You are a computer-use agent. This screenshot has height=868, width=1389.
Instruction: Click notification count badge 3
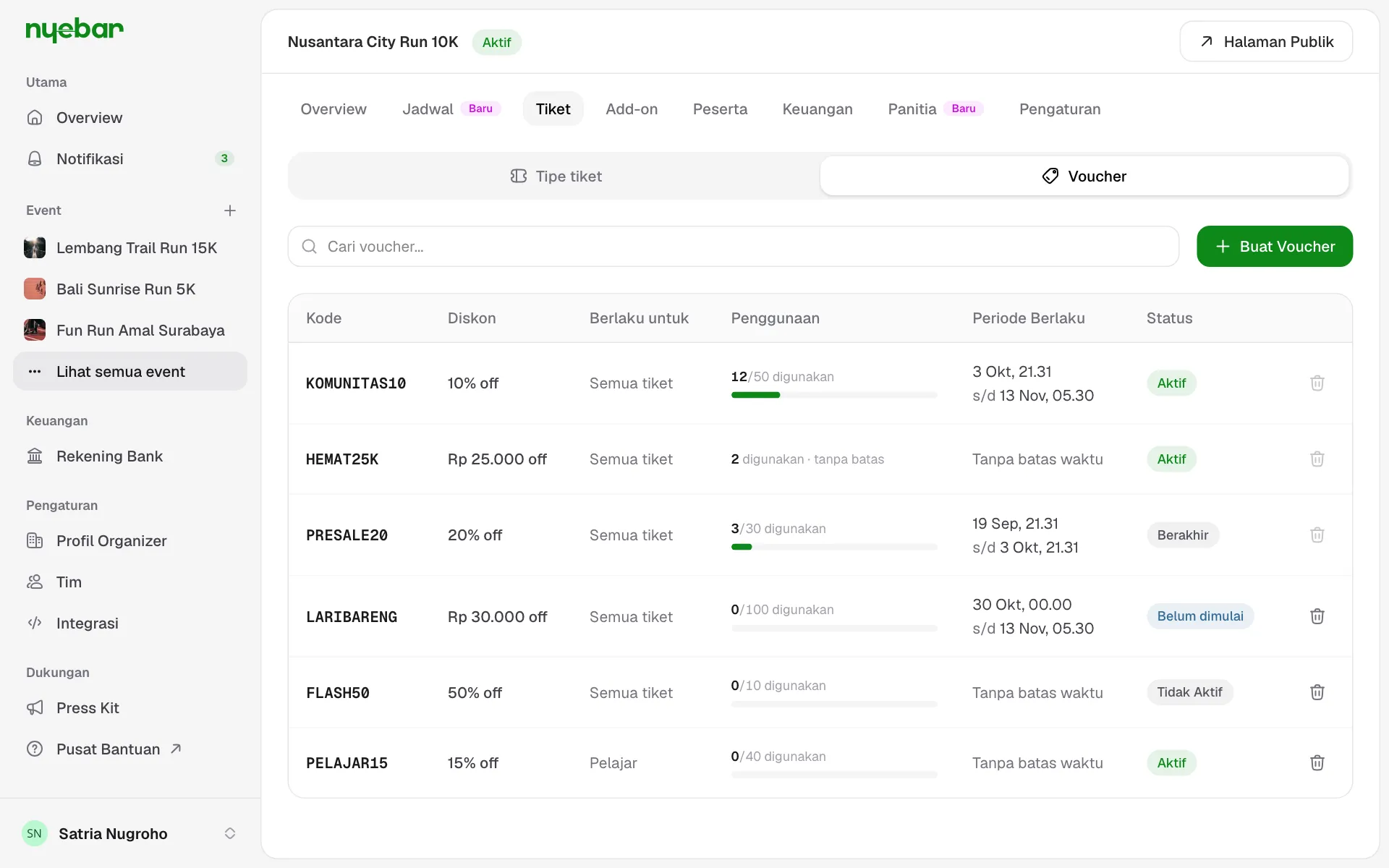(x=224, y=158)
